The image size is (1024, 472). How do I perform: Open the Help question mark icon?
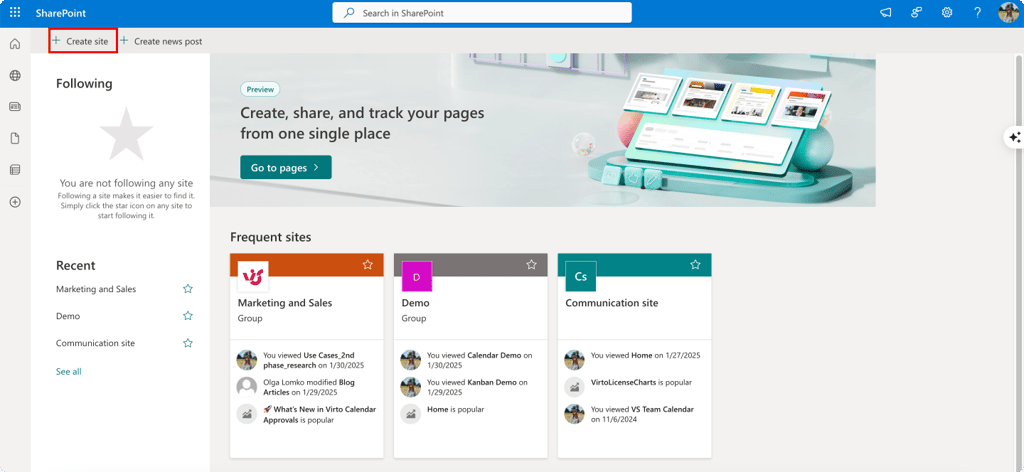coord(977,12)
